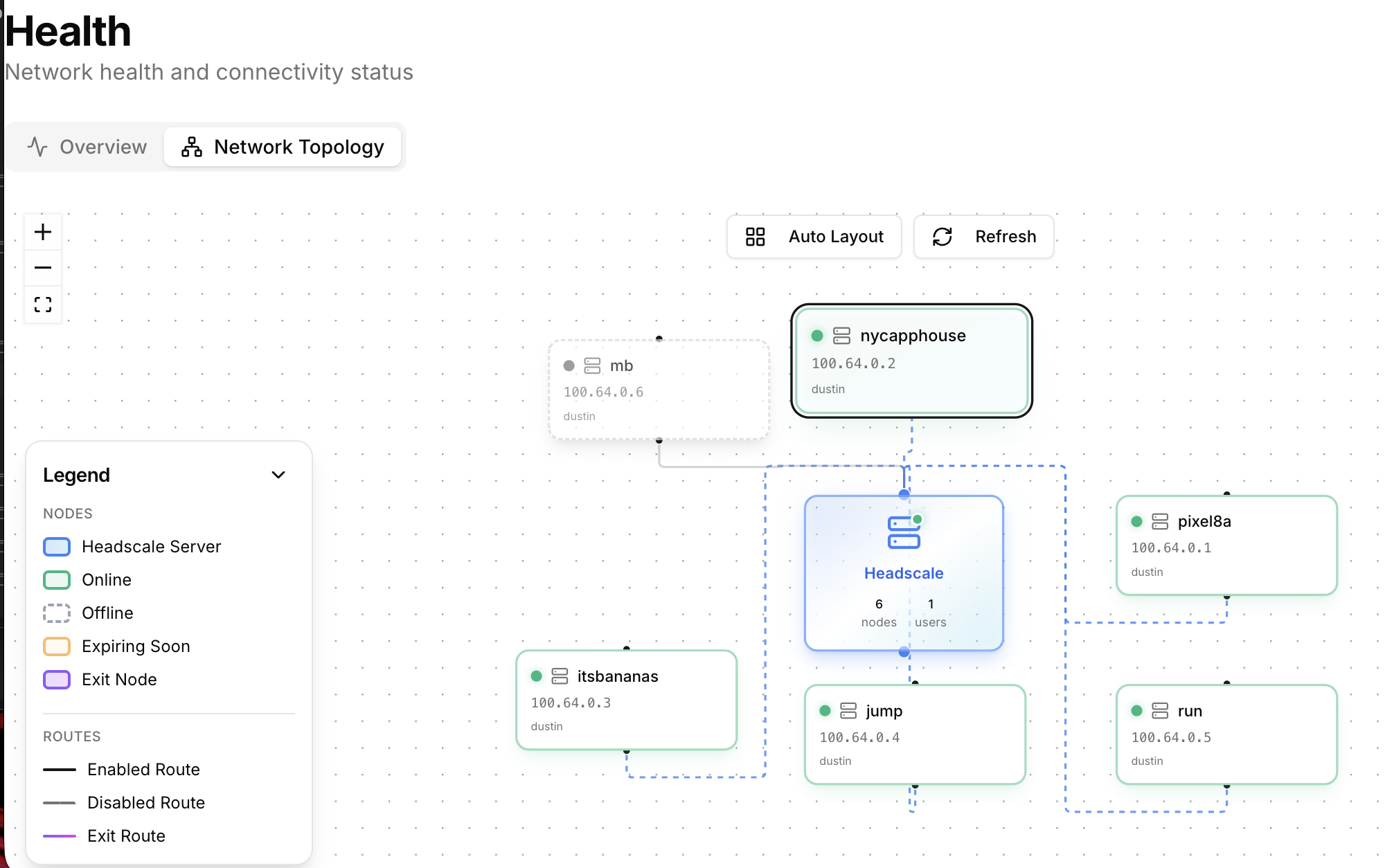Click the Auto Layout button
Screen dimensions: 1385x868
pyautogui.click(x=814, y=237)
